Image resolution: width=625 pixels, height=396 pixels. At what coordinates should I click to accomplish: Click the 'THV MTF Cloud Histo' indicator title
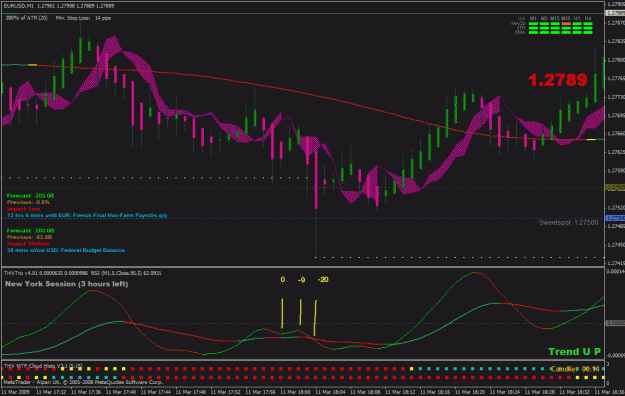pyautogui.click(x=43, y=365)
